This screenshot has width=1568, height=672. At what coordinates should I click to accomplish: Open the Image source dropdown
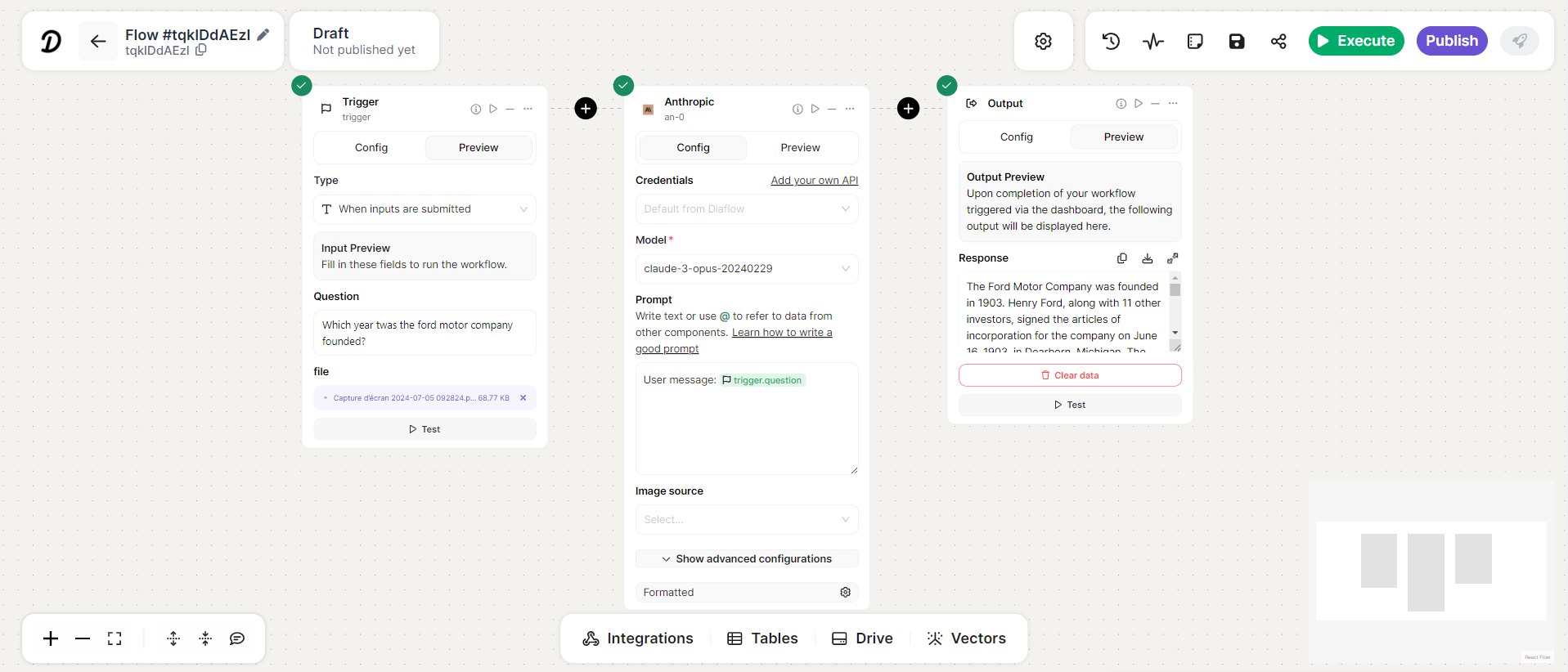coord(746,519)
